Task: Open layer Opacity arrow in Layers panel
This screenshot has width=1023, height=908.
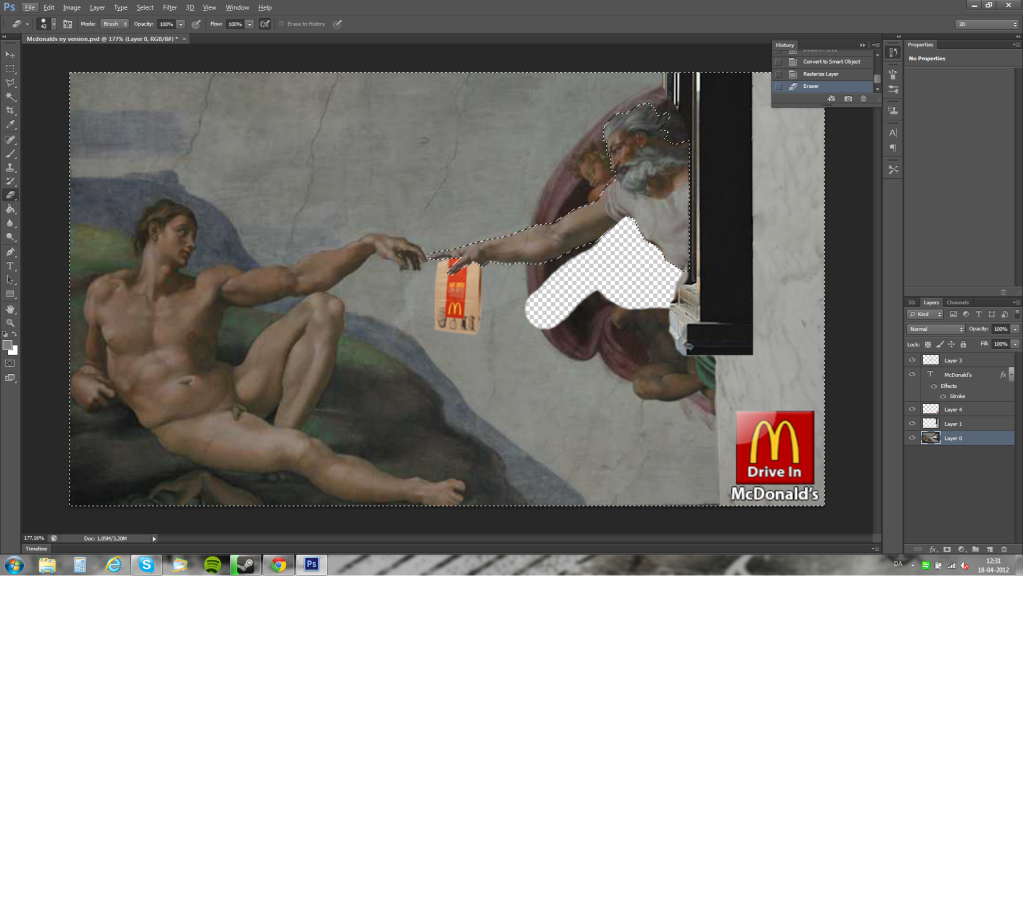Action: click(x=1015, y=329)
